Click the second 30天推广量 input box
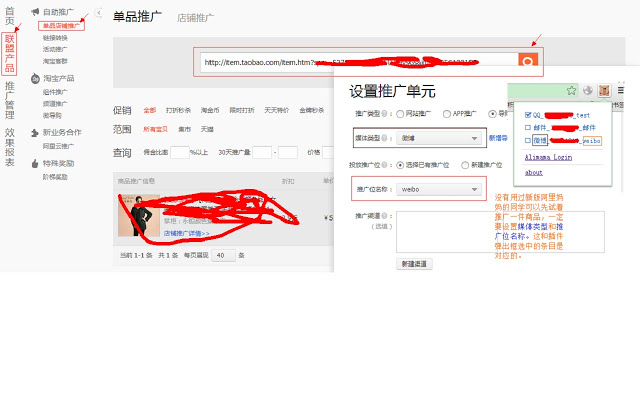The height and width of the screenshot is (400, 640). coord(288,152)
